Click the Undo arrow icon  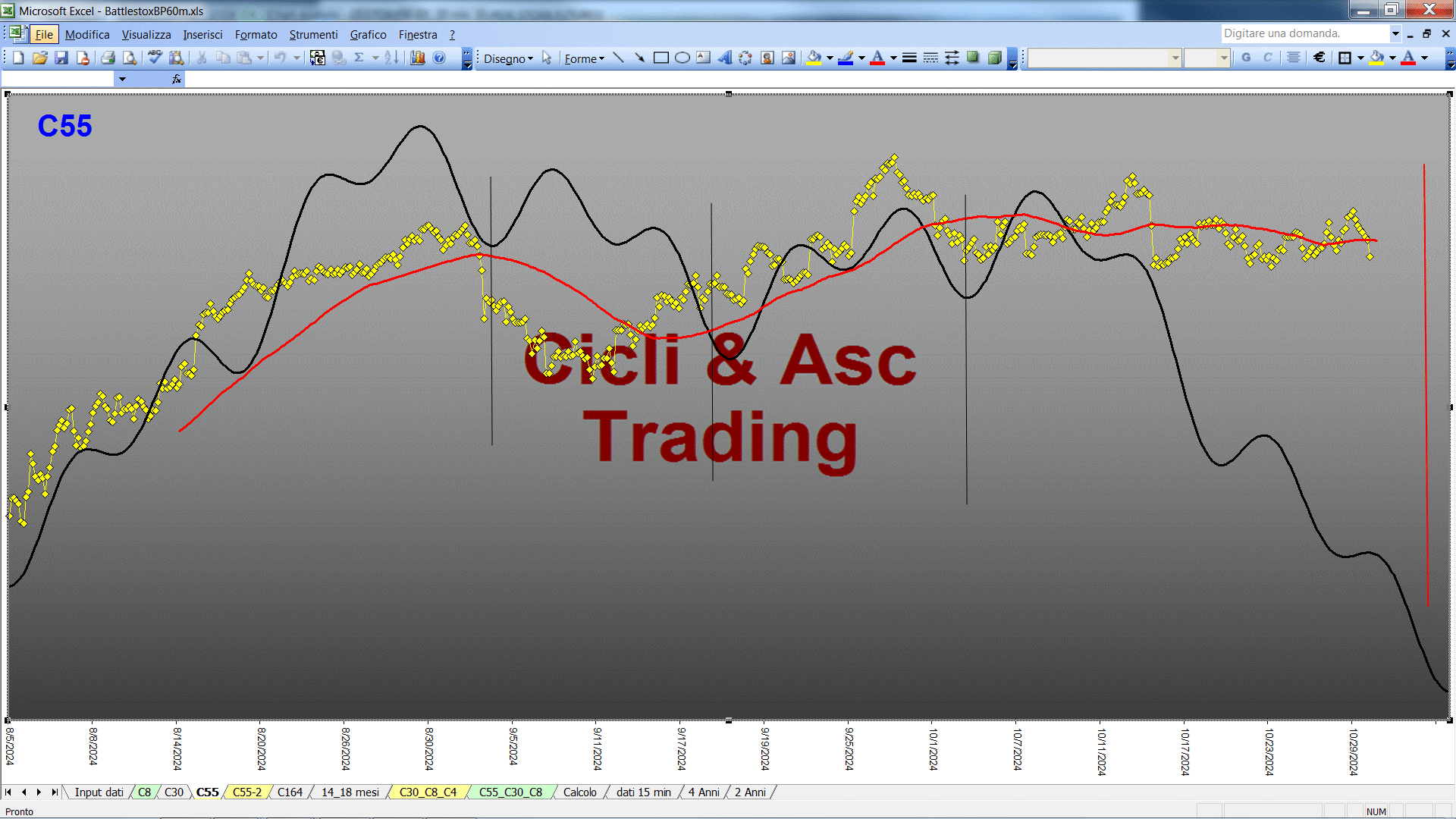pyautogui.click(x=281, y=58)
